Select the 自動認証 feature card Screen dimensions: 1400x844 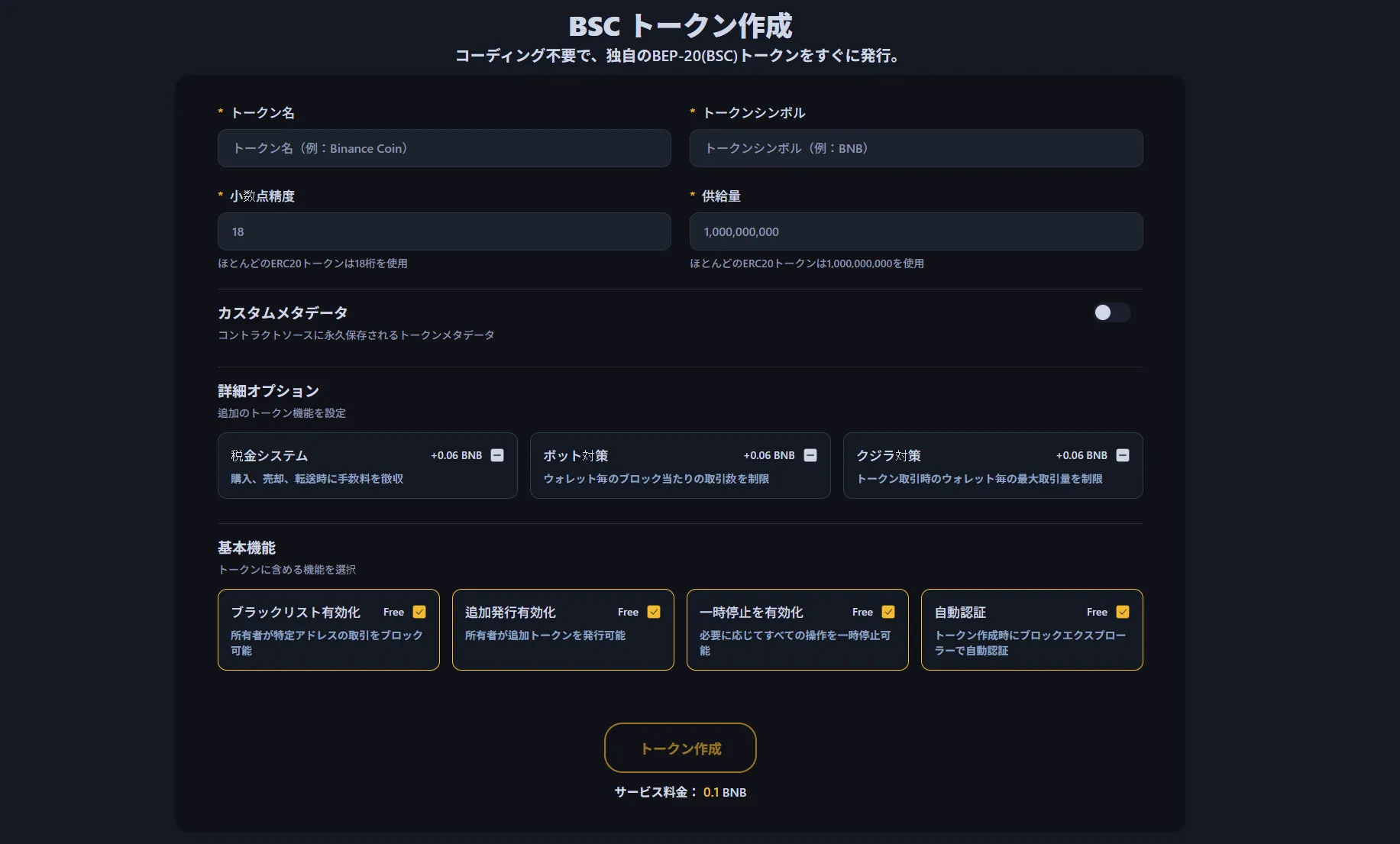(x=1023, y=642)
